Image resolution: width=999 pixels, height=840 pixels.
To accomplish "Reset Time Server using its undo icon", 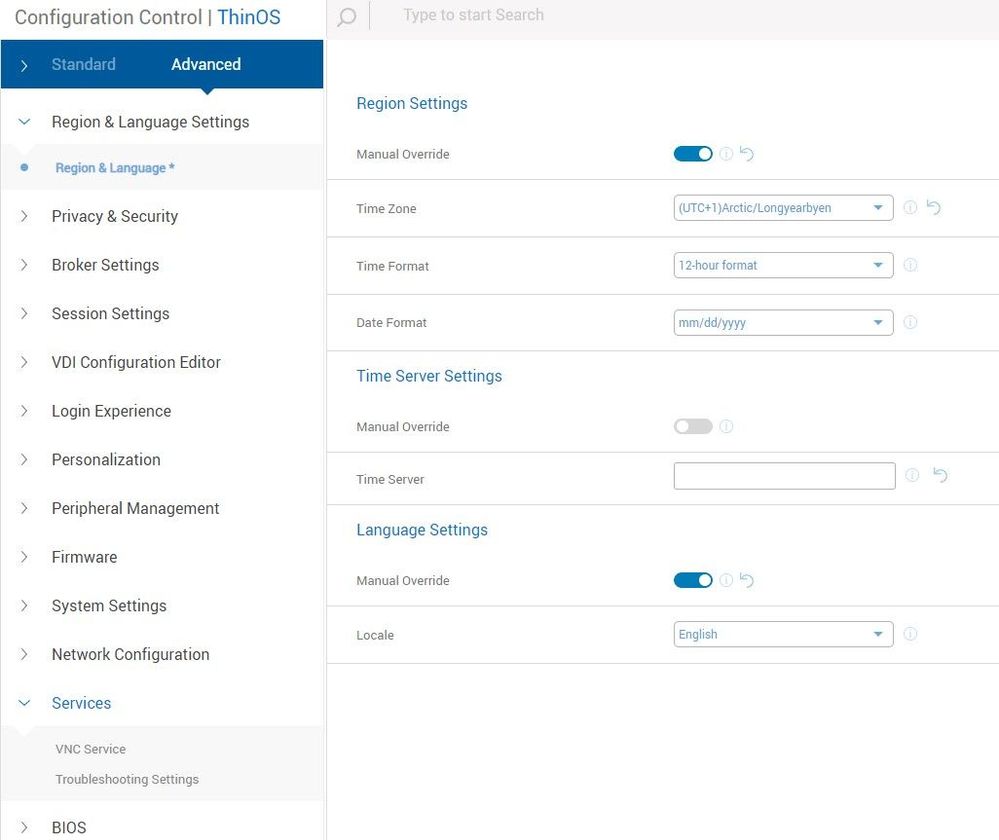I will 940,475.
